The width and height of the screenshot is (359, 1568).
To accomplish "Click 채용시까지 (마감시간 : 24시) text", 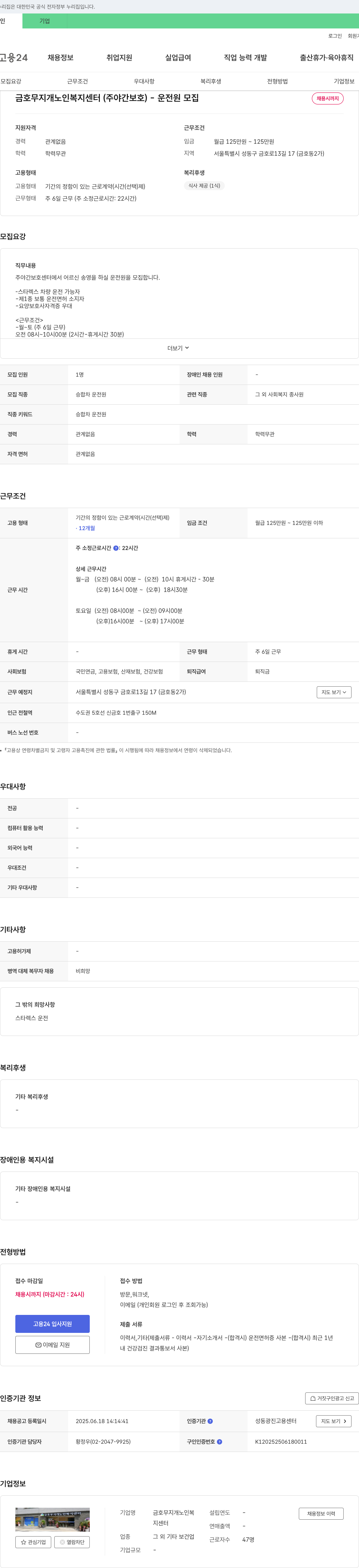I will (50, 1295).
